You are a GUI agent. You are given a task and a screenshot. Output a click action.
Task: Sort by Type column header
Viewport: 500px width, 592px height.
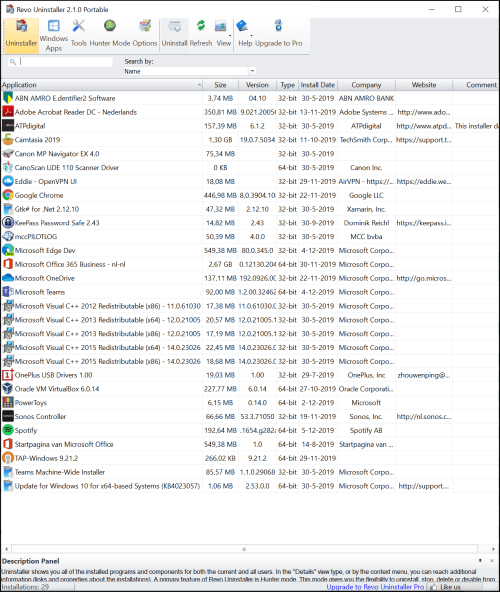[x=287, y=85]
